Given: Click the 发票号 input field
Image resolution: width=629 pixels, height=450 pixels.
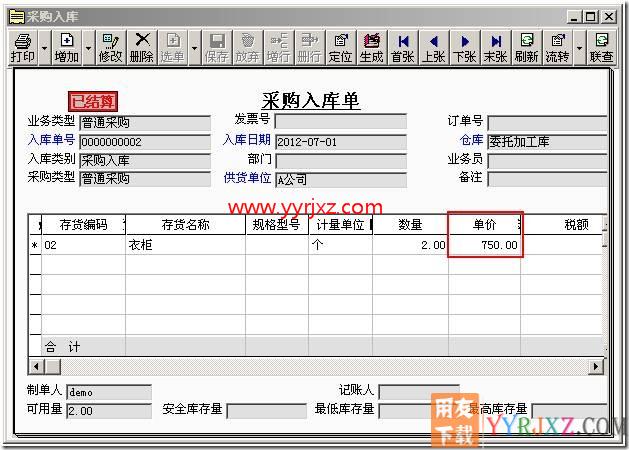Looking at the screenshot, I should pyautogui.click(x=341, y=122).
